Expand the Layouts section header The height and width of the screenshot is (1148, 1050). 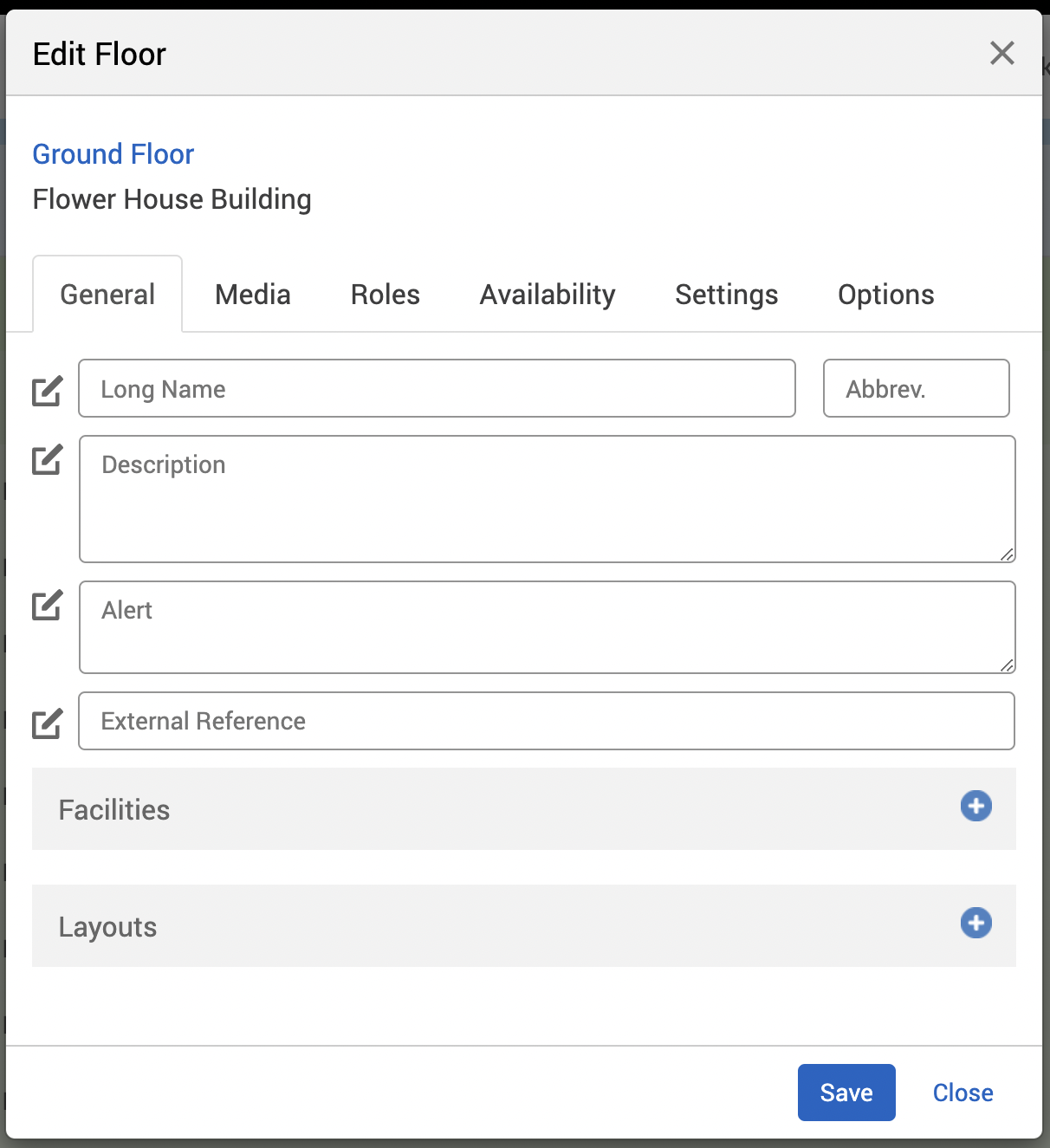[524, 926]
